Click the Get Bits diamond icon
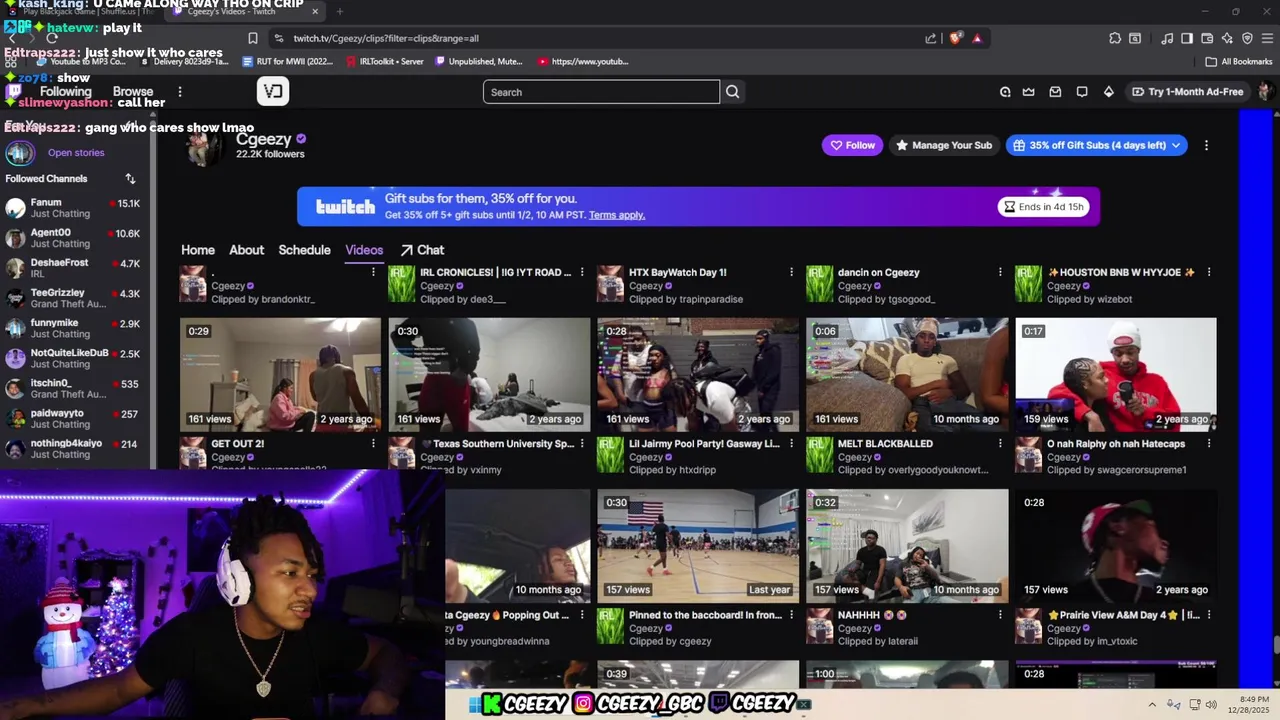 [1108, 92]
